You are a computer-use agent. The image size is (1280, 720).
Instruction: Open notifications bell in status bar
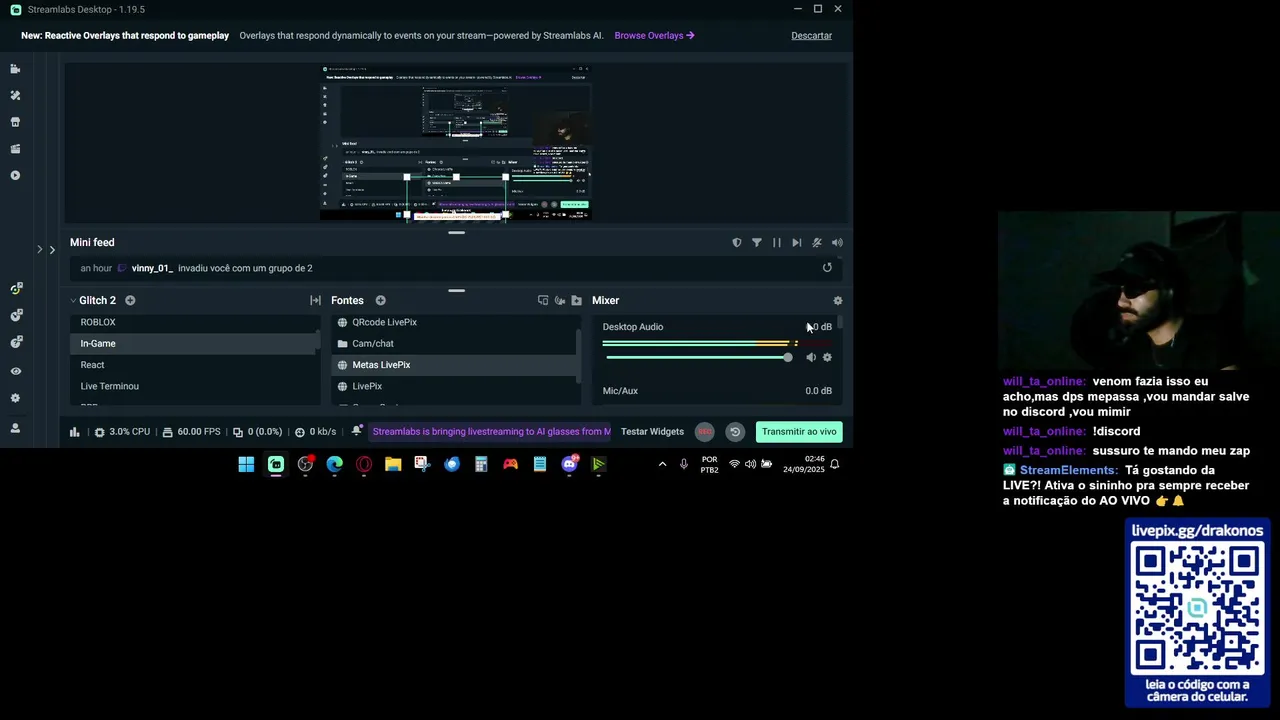(x=357, y=431)
